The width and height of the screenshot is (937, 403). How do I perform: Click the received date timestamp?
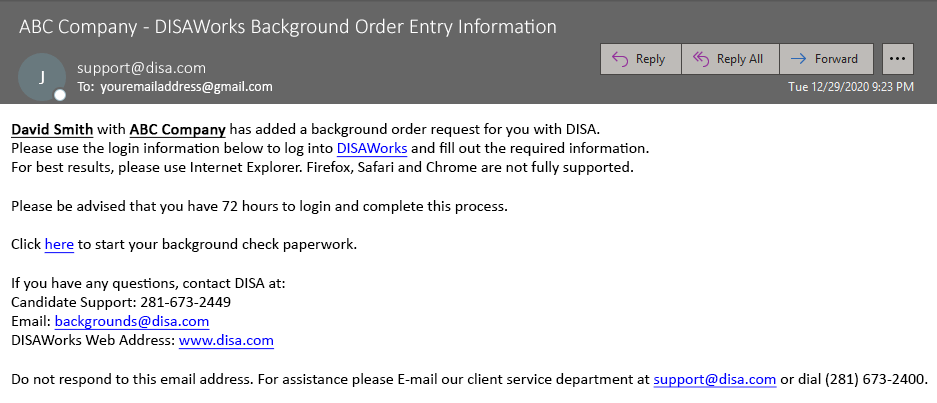pyautogui.click(x=850, y=87)
